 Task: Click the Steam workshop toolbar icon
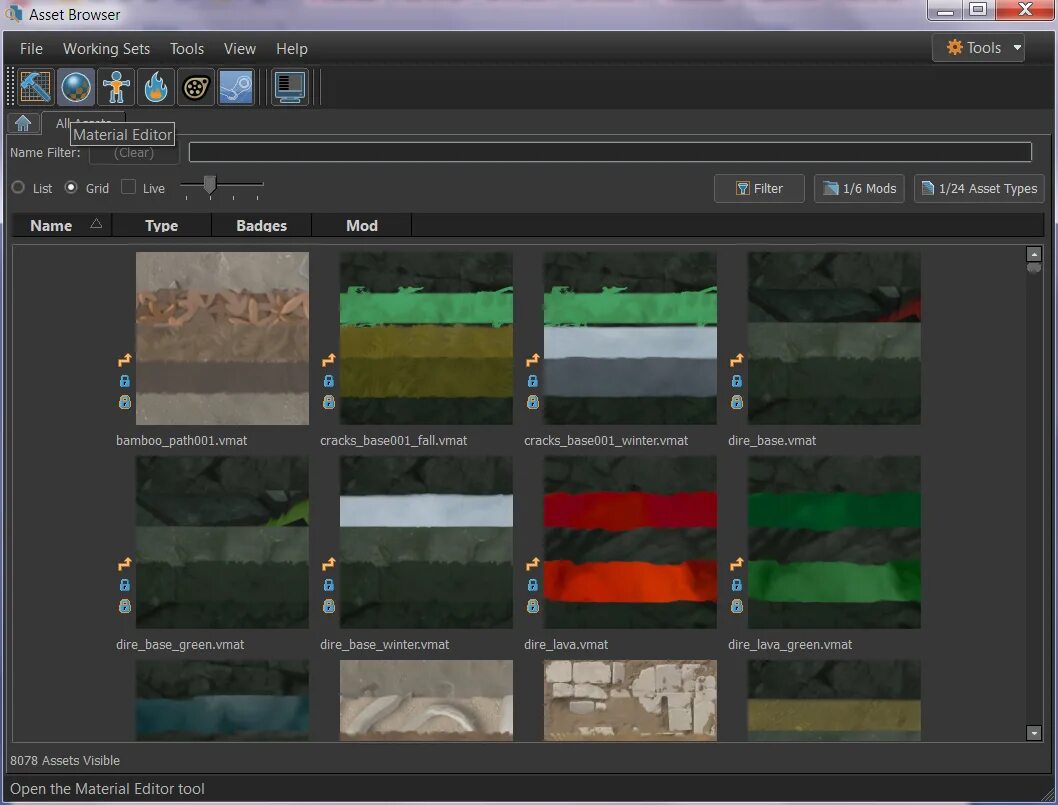(236, 87)
